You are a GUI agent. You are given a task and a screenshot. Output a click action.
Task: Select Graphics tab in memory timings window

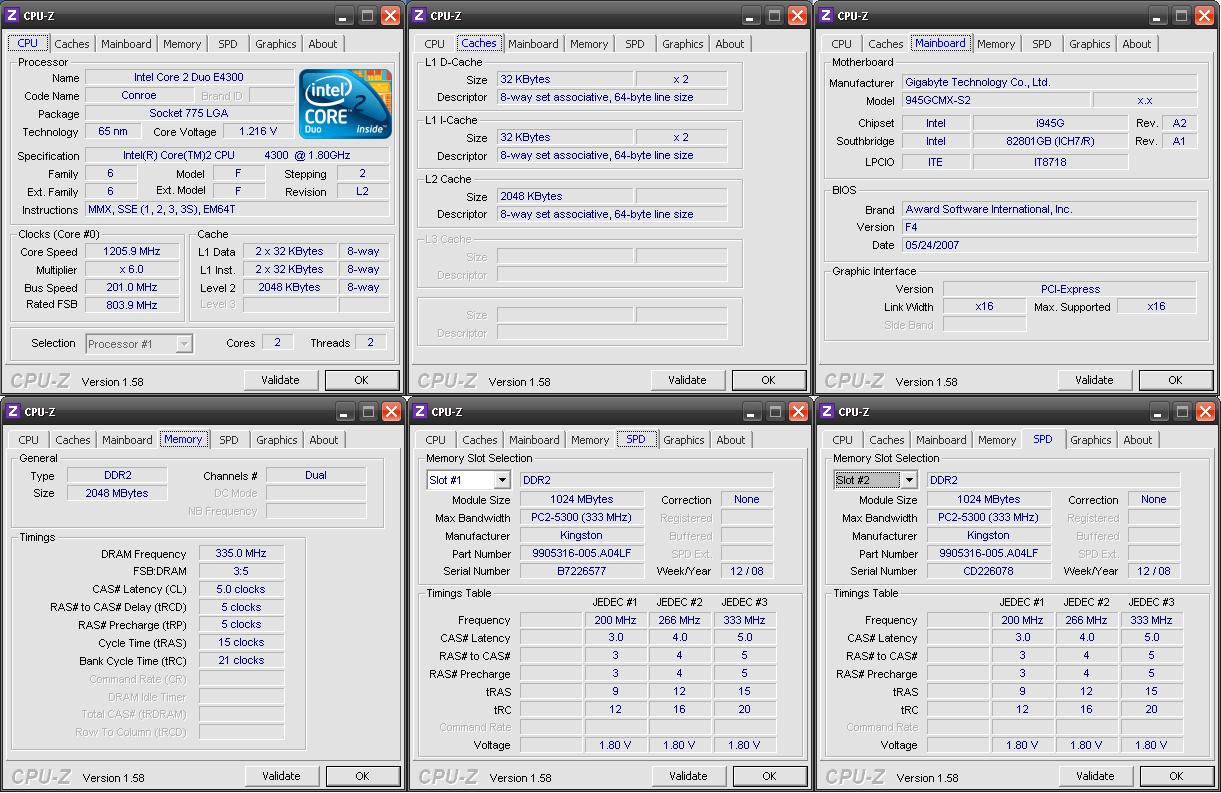[x=277, y=440]
